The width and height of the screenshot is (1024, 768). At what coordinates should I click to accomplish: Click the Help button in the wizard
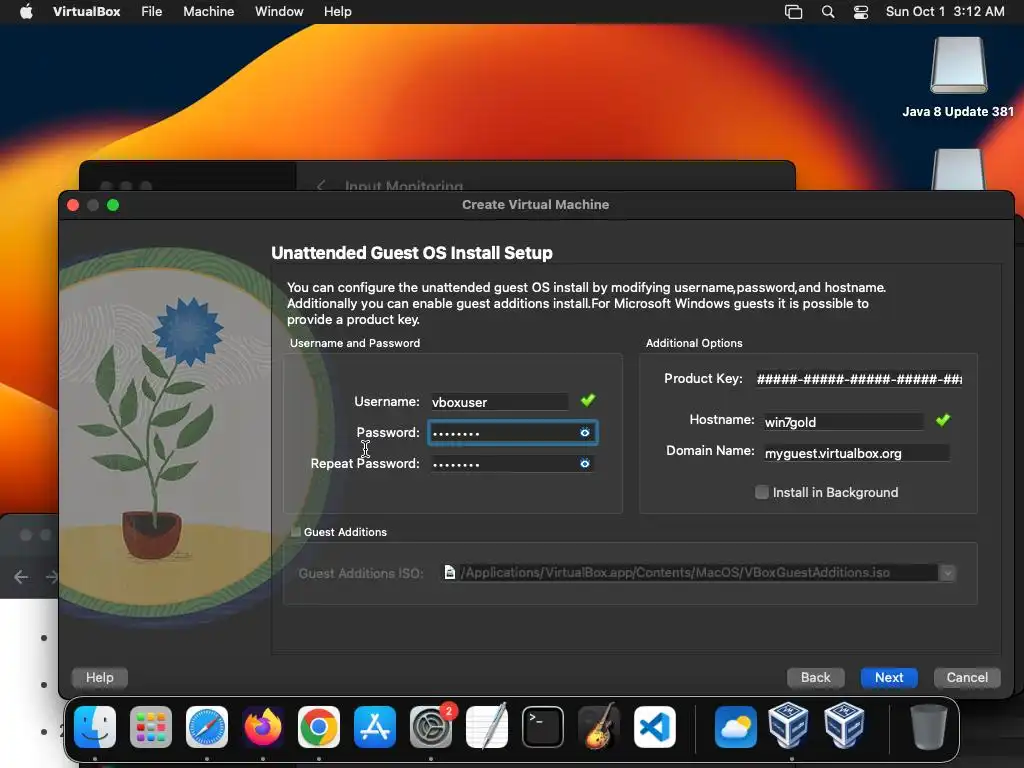99,677
